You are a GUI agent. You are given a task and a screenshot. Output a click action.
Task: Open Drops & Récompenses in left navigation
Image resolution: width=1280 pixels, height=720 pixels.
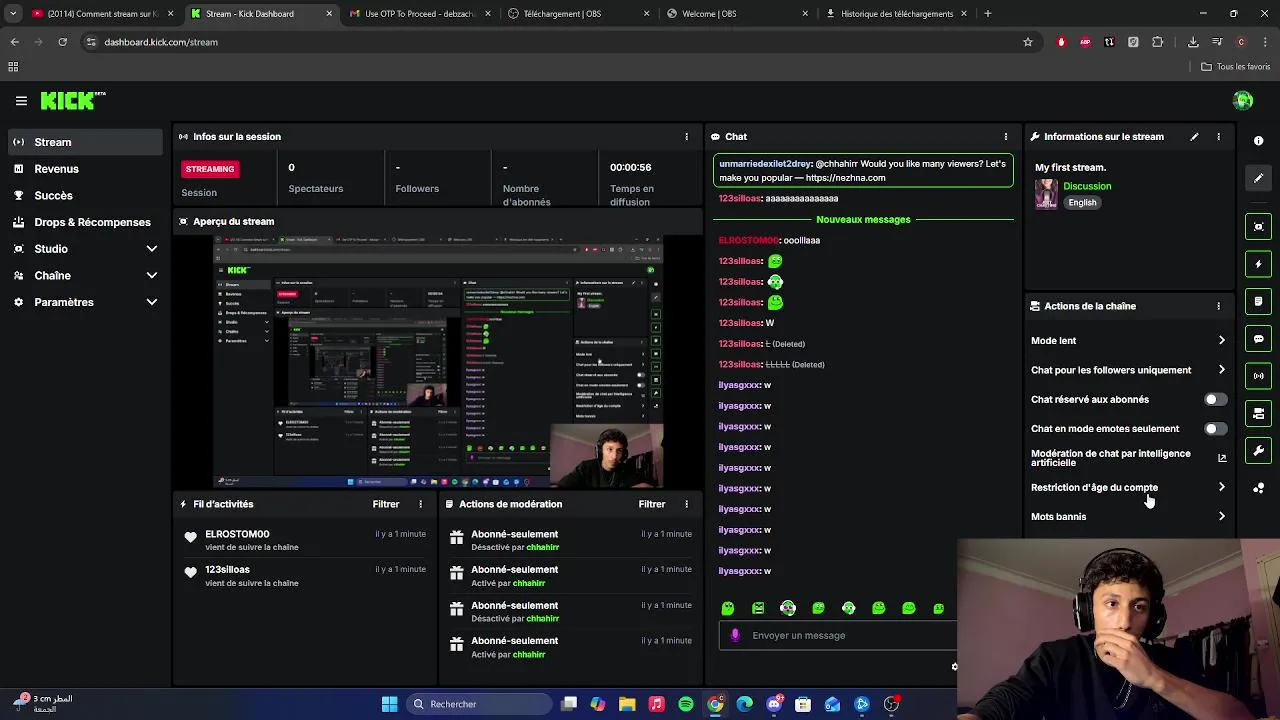[85, 222]
